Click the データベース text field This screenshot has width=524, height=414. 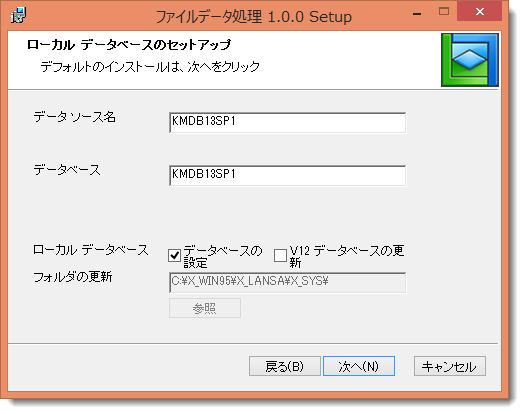[287, 175]
